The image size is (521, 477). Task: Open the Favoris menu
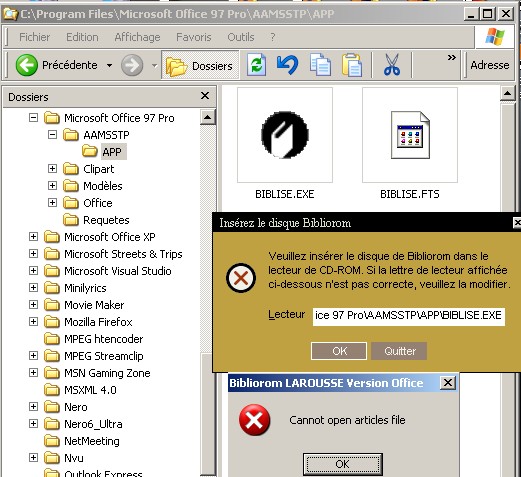[x=194, y=37]
